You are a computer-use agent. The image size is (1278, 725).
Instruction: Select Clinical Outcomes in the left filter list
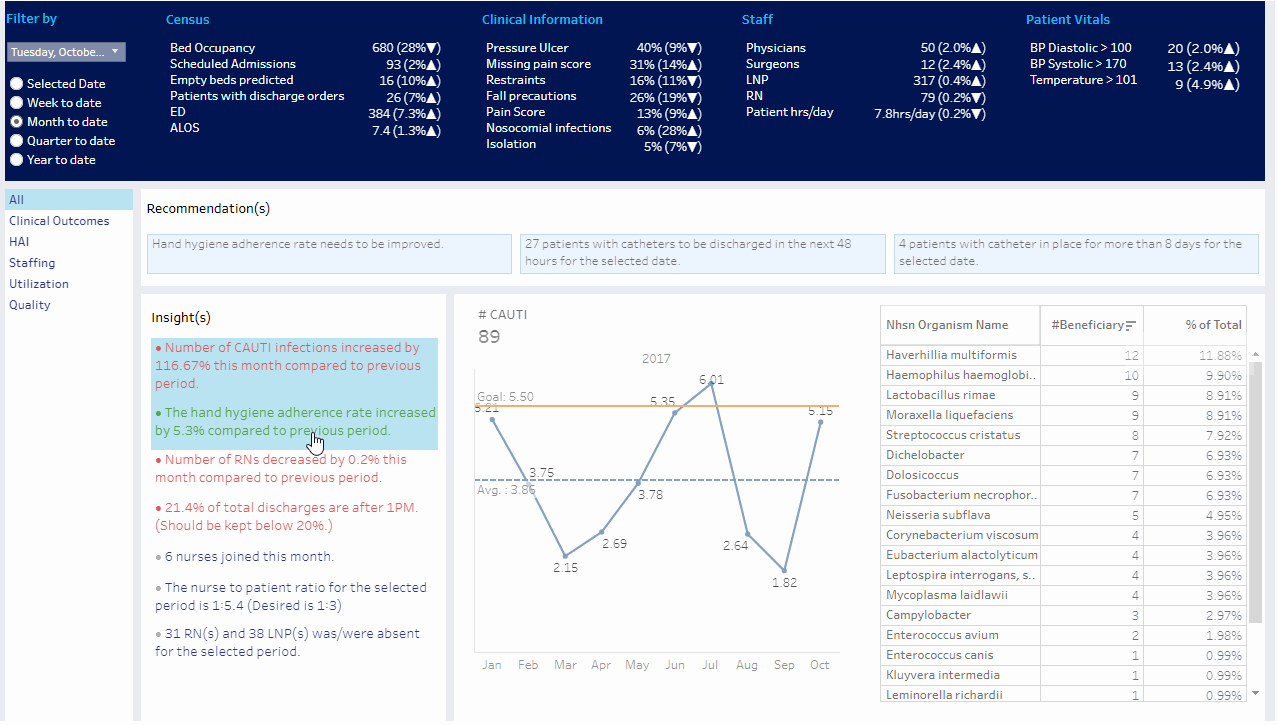pos(59,221)
